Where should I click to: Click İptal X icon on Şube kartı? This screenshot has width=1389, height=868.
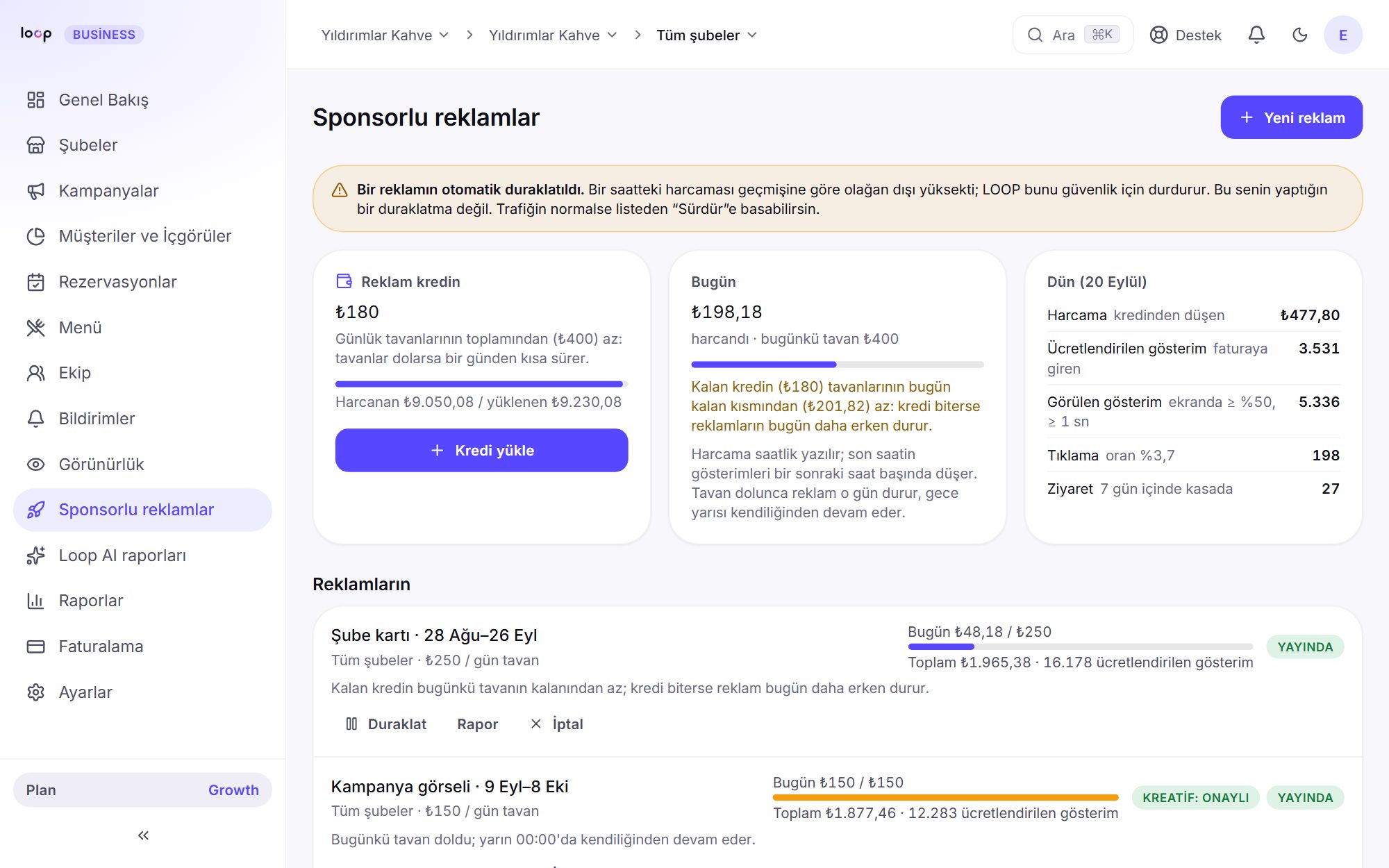(x=536, y=724)
